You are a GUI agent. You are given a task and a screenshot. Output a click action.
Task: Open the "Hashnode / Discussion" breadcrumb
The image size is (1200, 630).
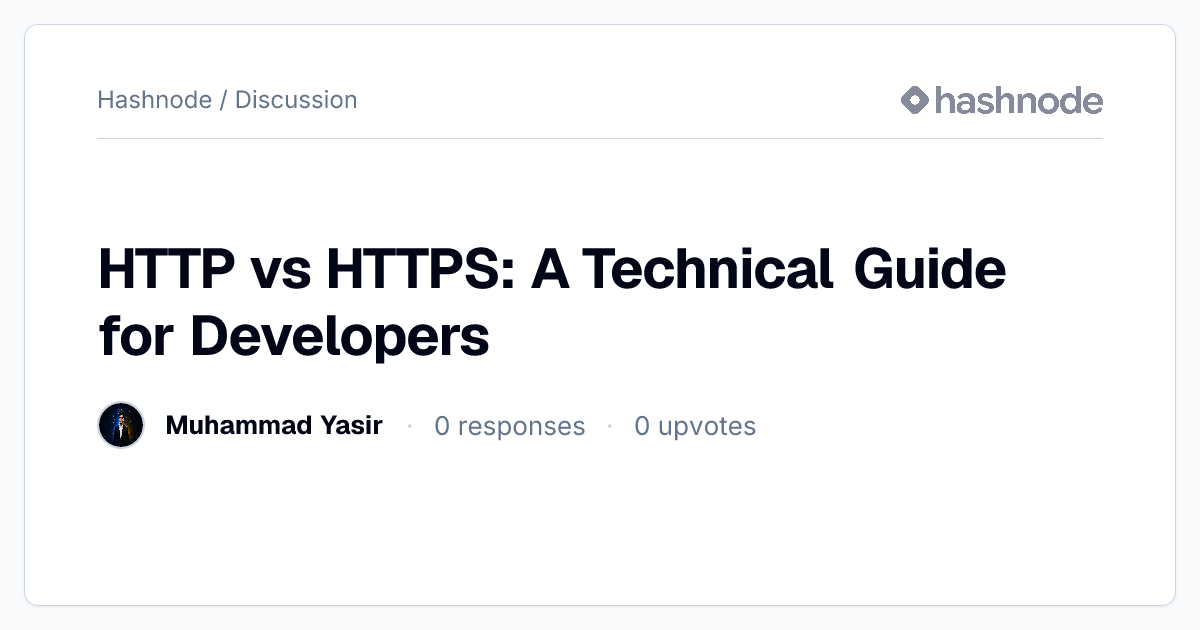tap(227, 100)
